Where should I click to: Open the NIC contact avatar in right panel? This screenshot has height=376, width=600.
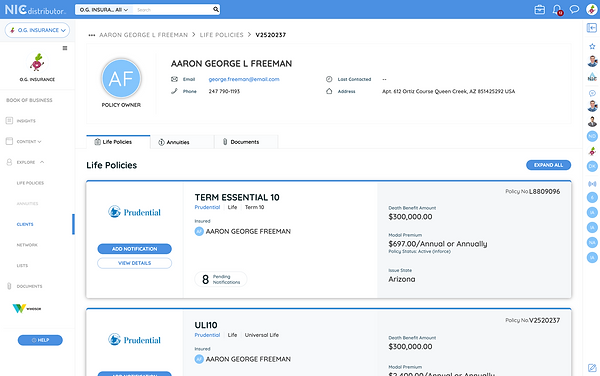click(592, 77)
